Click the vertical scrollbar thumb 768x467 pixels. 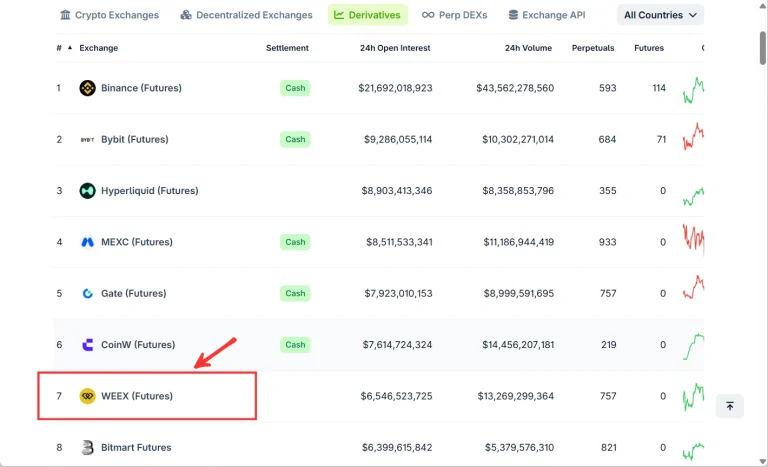pyautogui.click(x=763, y=48)
